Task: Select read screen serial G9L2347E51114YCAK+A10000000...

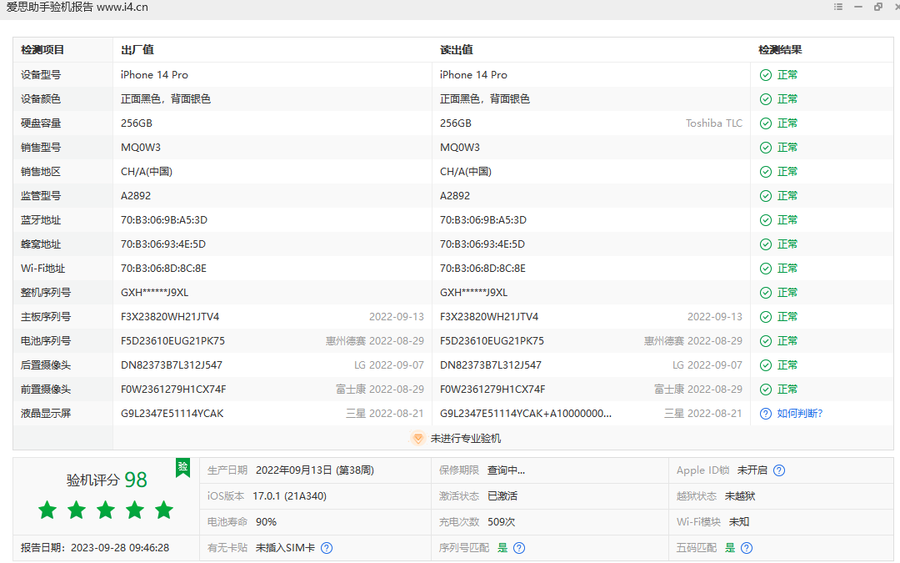Action: (x=526, y=413)
